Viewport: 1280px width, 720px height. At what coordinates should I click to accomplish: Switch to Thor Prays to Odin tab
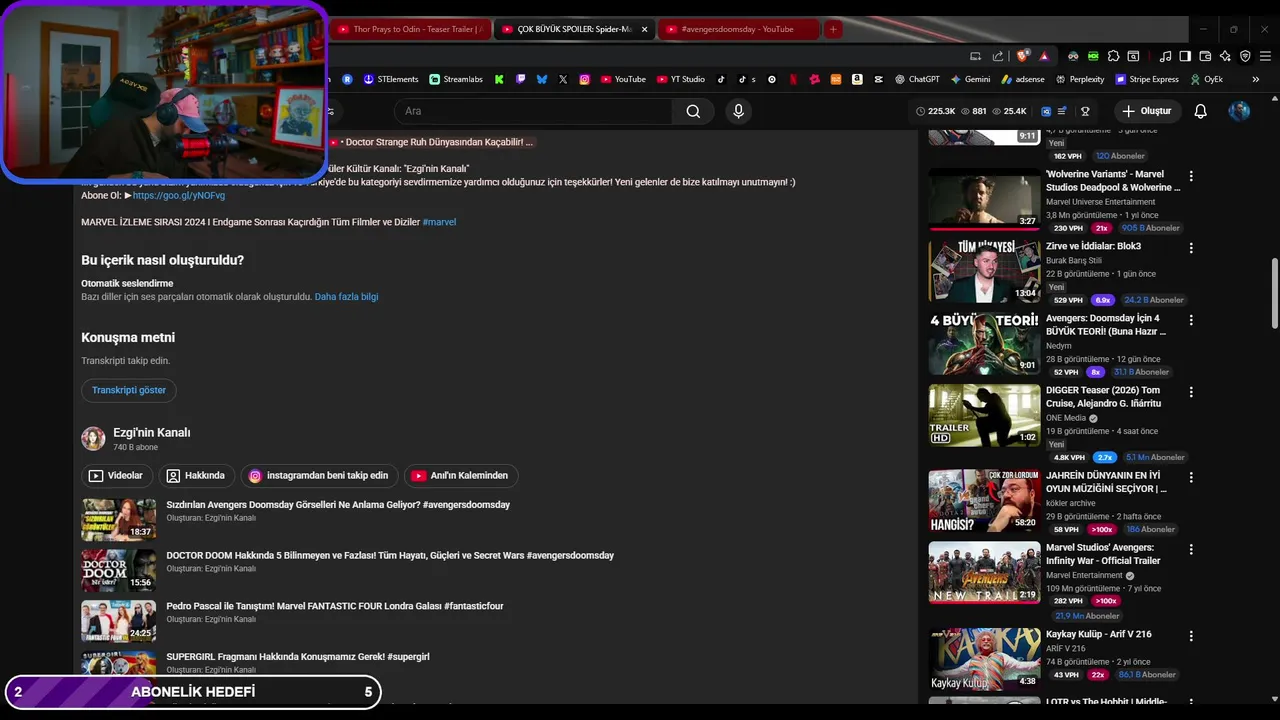click(409, 29)
